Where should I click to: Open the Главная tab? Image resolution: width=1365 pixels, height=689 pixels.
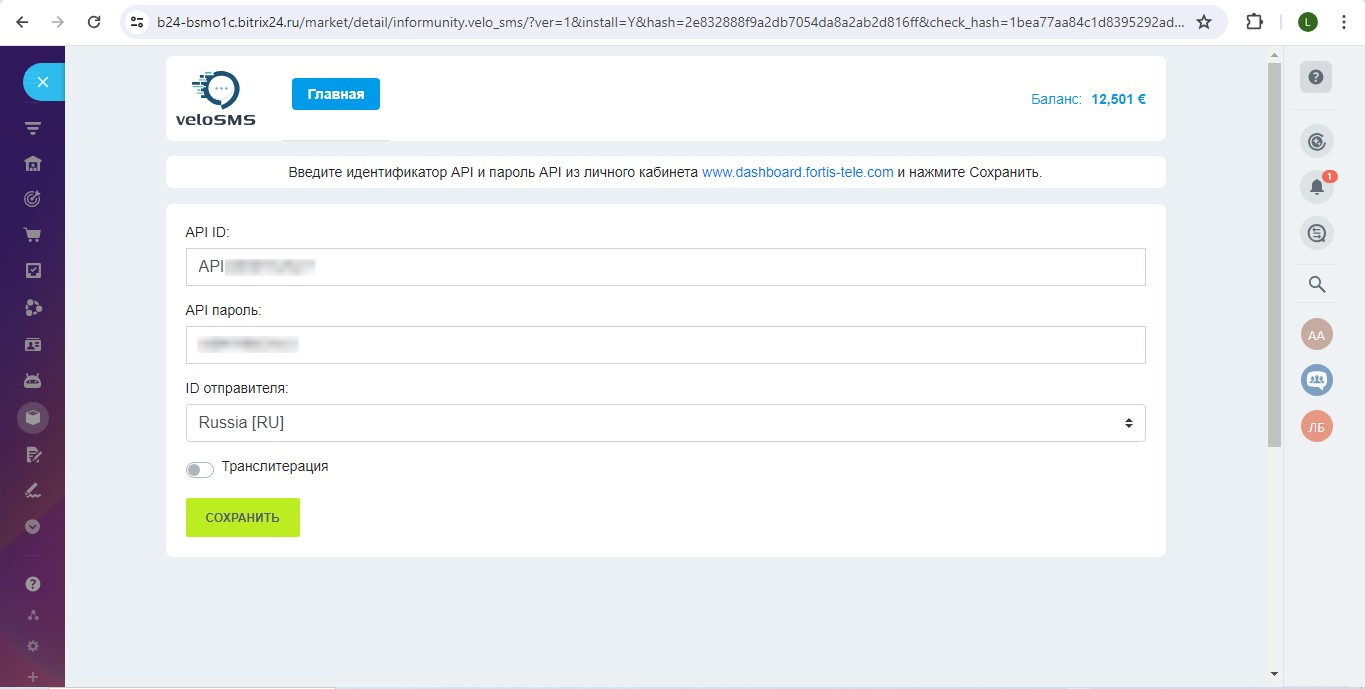pyautogui.click(x=336, y=94)
